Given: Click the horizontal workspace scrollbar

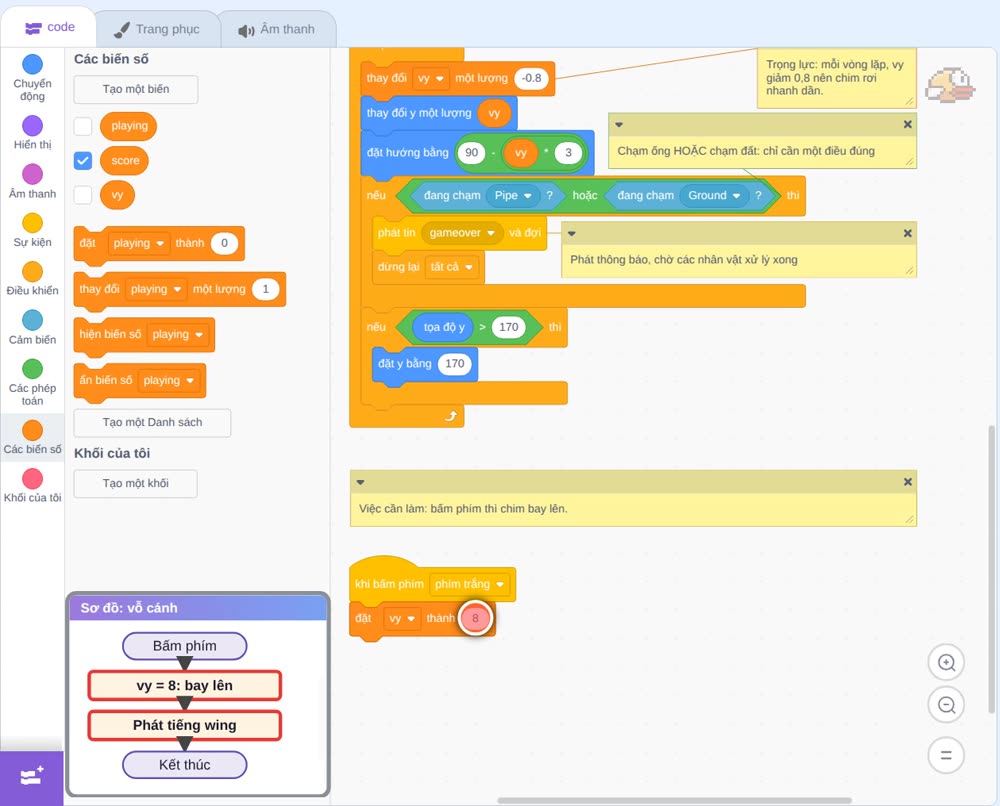Looking at the screenshot, I should point(675,800).
